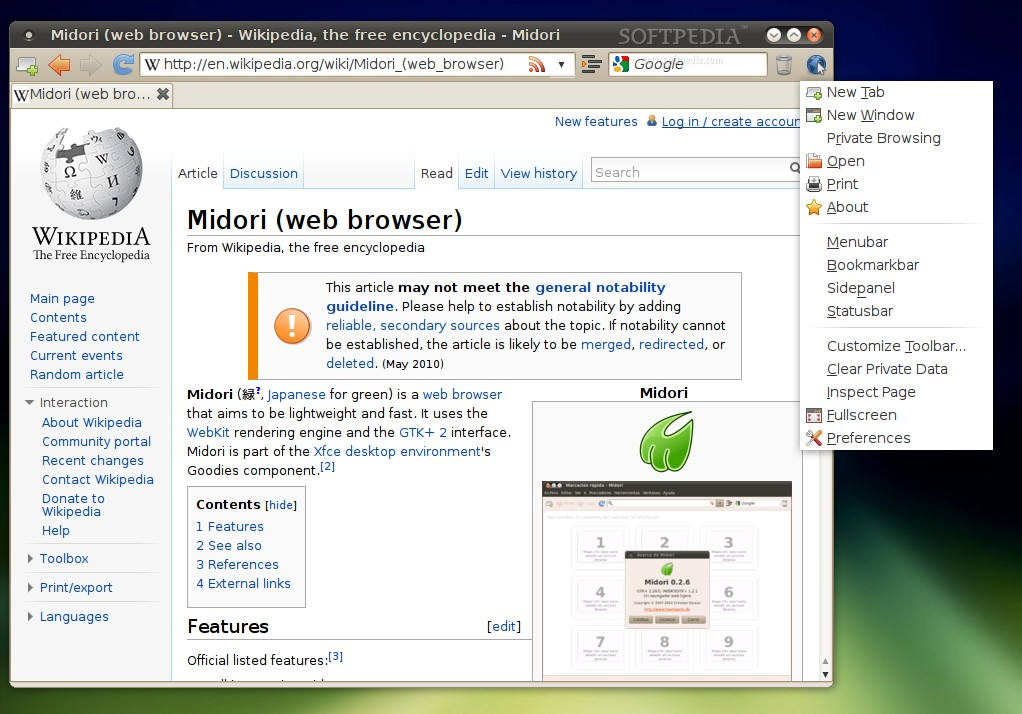The width and height of the screenshot is (1022, 714).
Task: Select the Midori (web bro… tab
Action: (91, 94)
